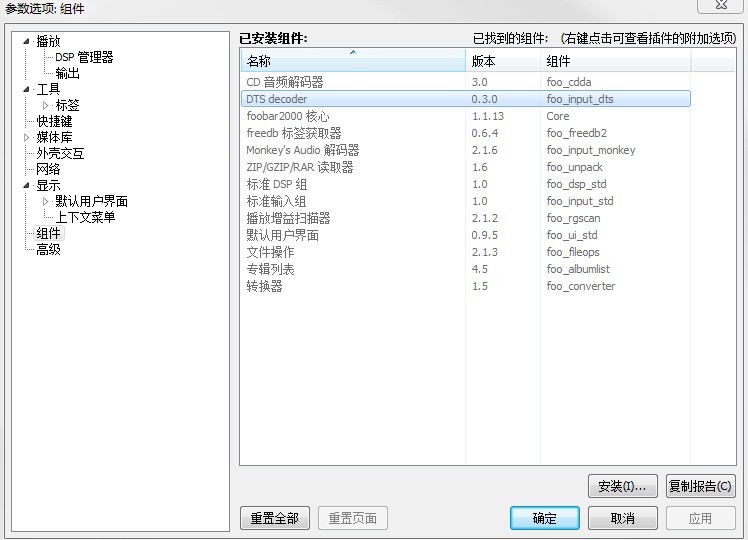Sort components by 组件 column header

[x=615, y=61]
